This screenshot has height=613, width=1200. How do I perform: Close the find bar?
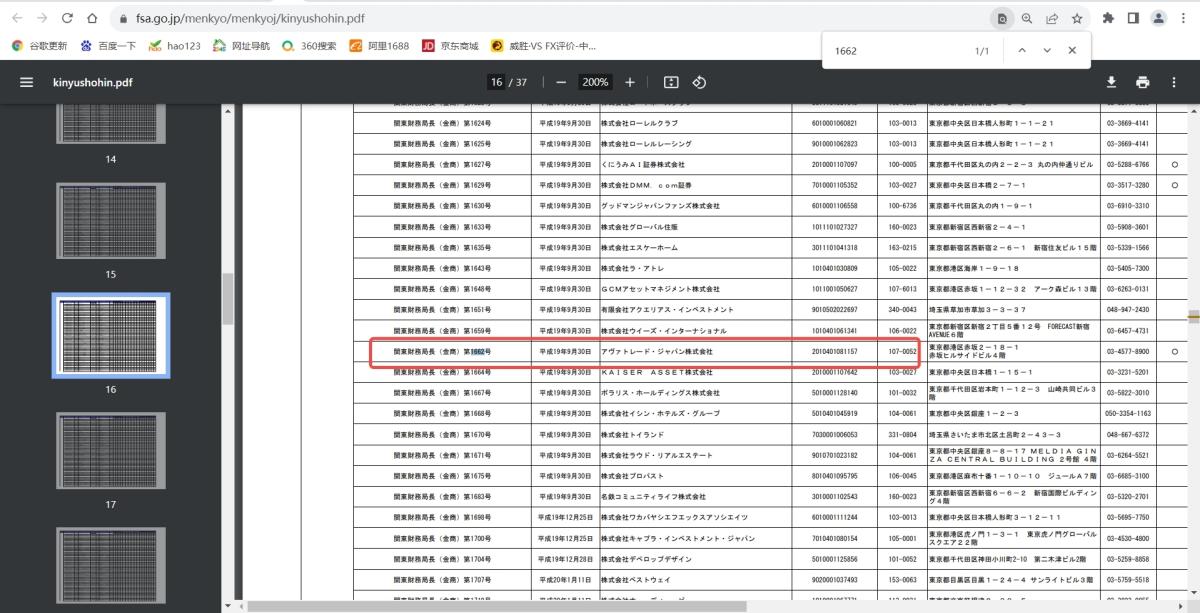[1072, 50]
